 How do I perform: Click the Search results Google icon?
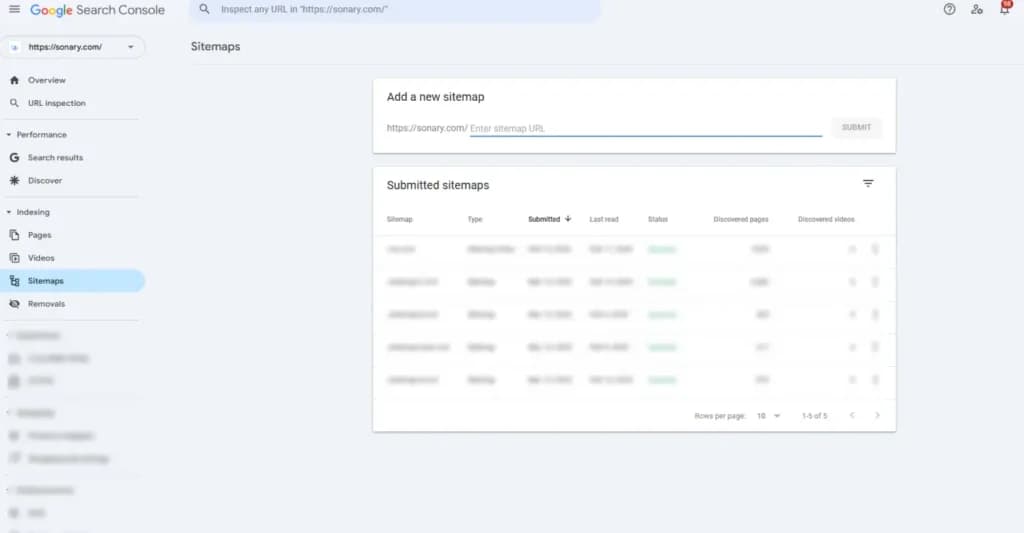pyautogui.click(x=14, y=157)
